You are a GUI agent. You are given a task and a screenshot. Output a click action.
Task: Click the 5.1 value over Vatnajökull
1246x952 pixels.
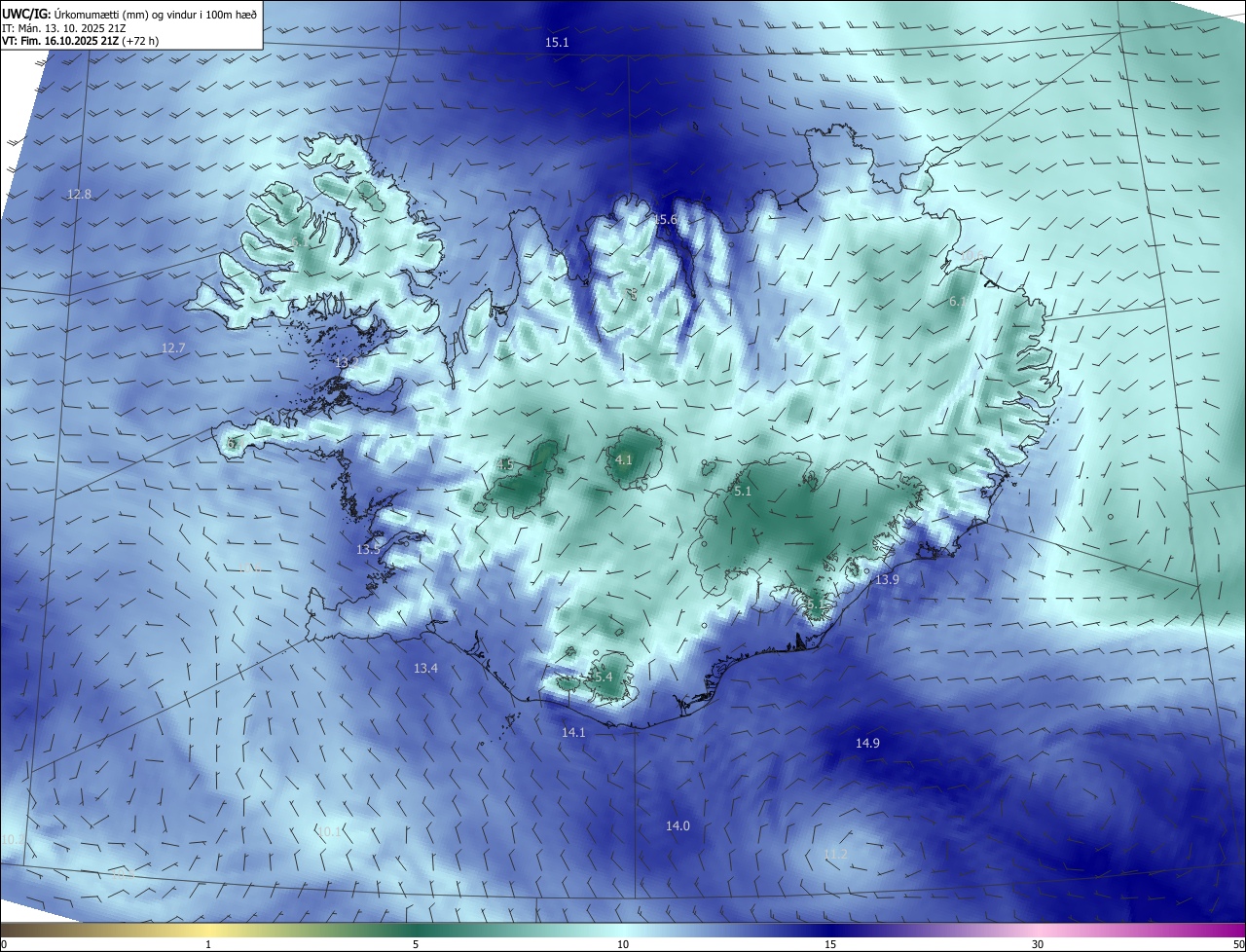743,493
